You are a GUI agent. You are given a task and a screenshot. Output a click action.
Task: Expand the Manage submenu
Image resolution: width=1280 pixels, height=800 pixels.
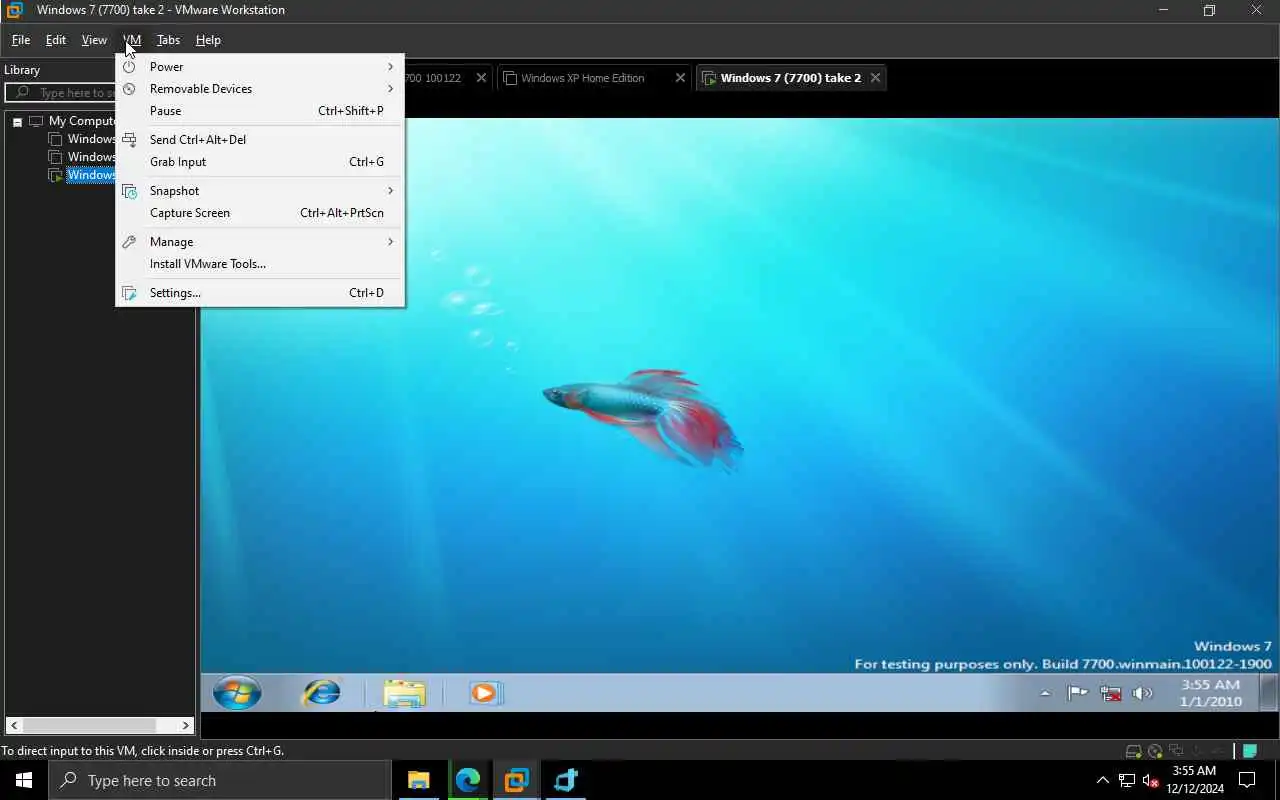[260, 242]
